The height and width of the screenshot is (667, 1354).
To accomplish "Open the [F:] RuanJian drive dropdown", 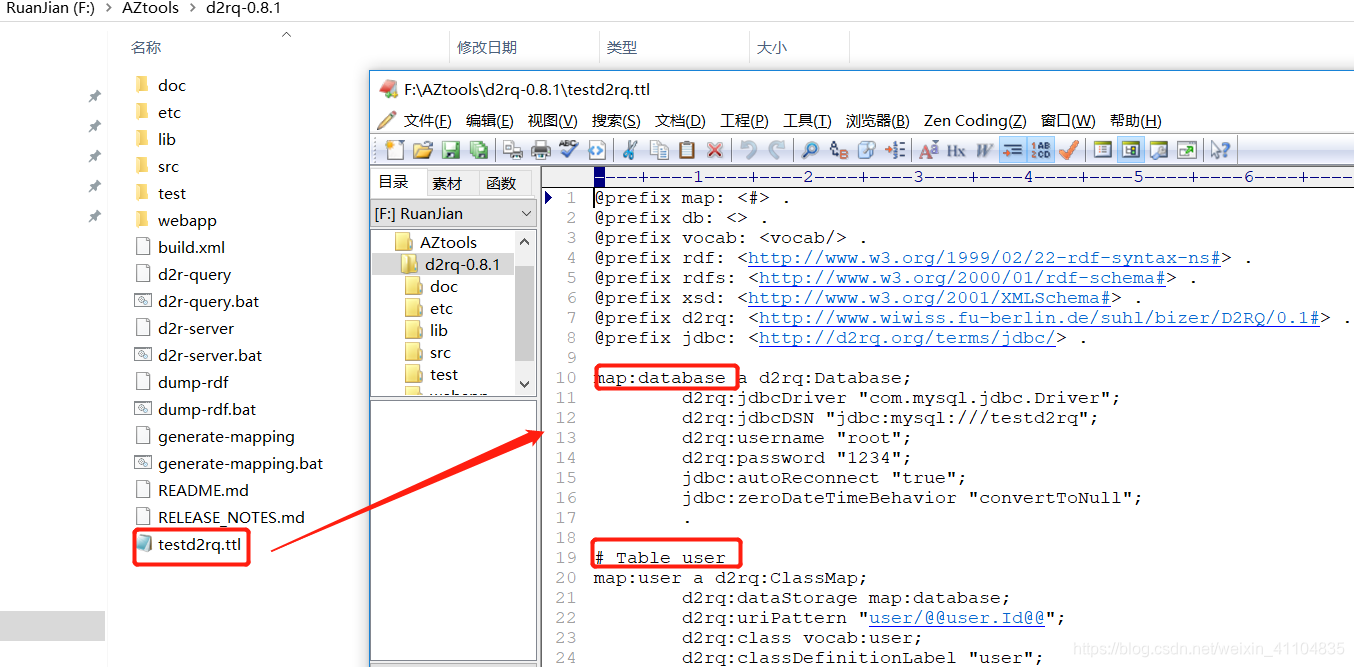I will pos(454,214).
